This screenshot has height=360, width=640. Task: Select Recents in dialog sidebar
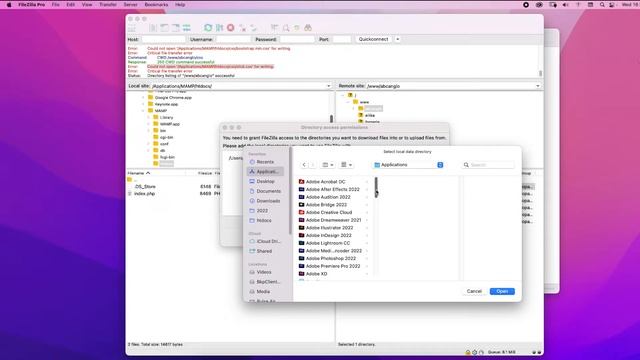click(x=265, y=162)
